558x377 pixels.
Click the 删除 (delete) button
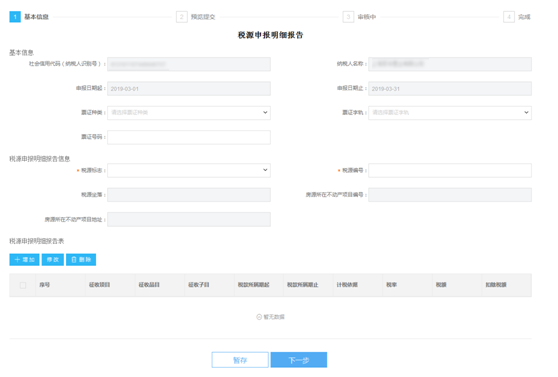[x=81, y=260]
